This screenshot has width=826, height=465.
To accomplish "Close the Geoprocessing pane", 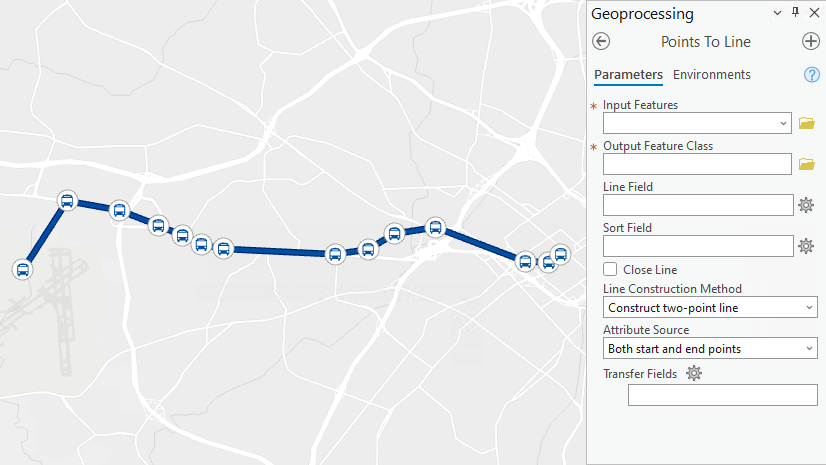I will pos(813,13).
